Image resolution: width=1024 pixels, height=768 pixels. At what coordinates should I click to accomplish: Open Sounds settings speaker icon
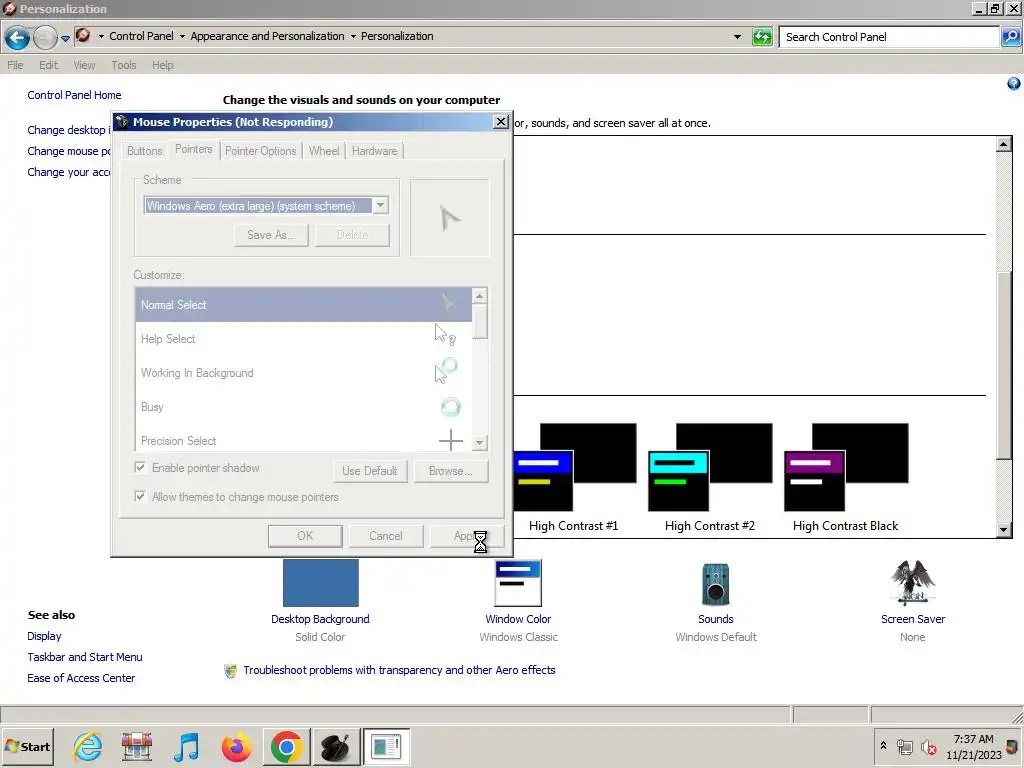point(716,584)
